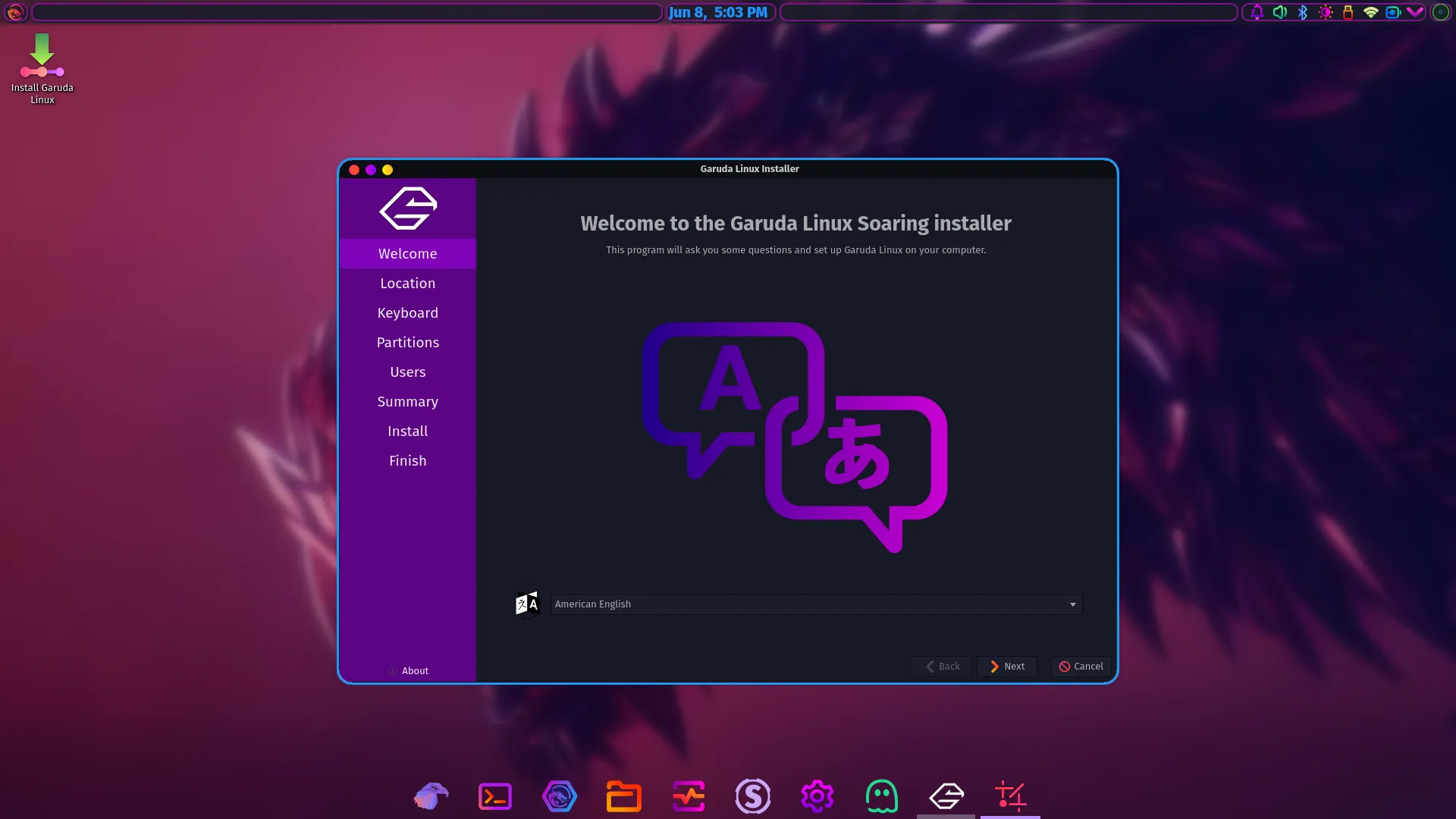Expand hidden tray icons with the chevron
This screenshot has width=1456, height=819.
pyautogui.click(x=1415, y=12)
